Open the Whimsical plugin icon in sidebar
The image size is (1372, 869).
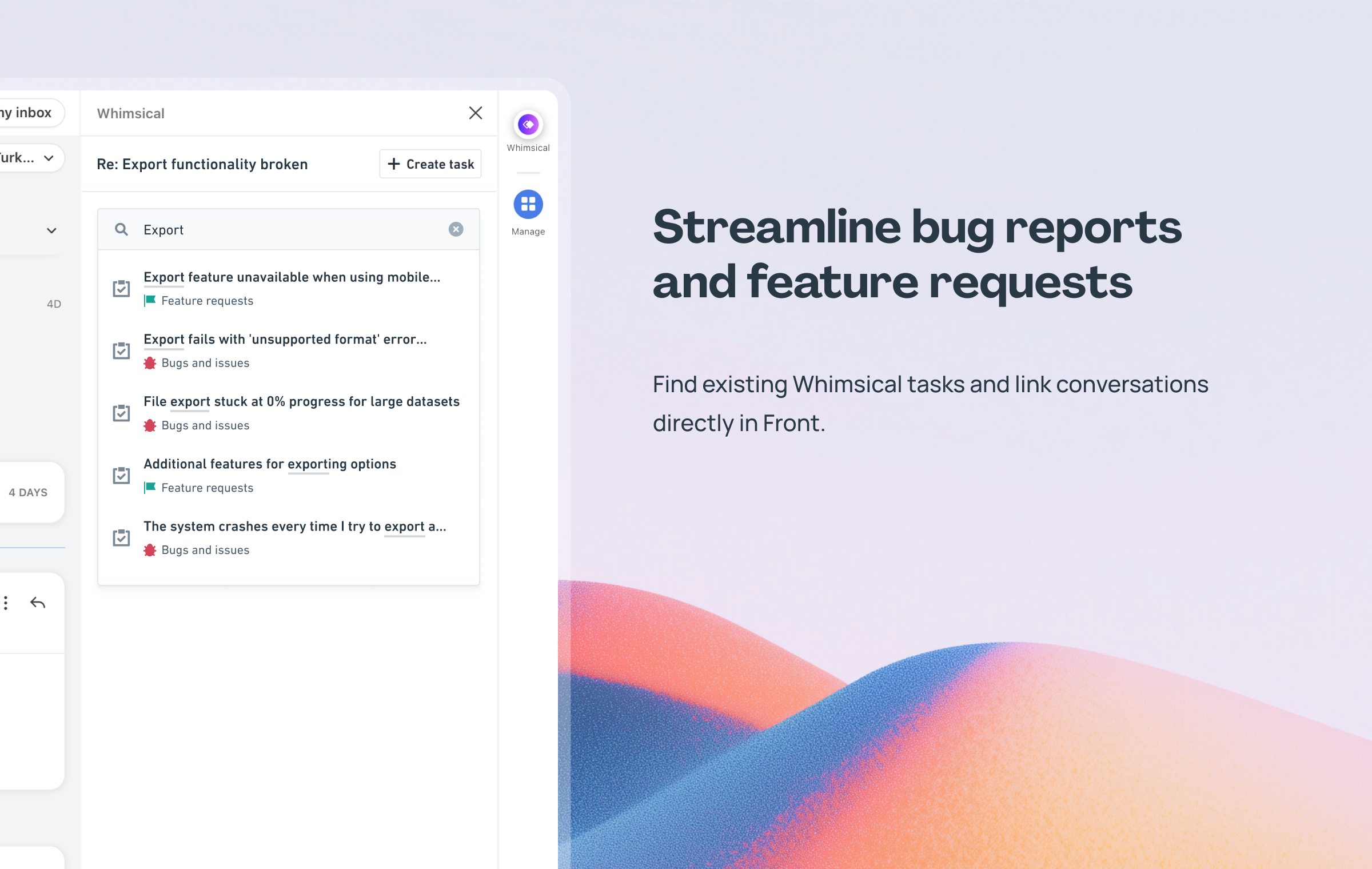coord(528,125)
